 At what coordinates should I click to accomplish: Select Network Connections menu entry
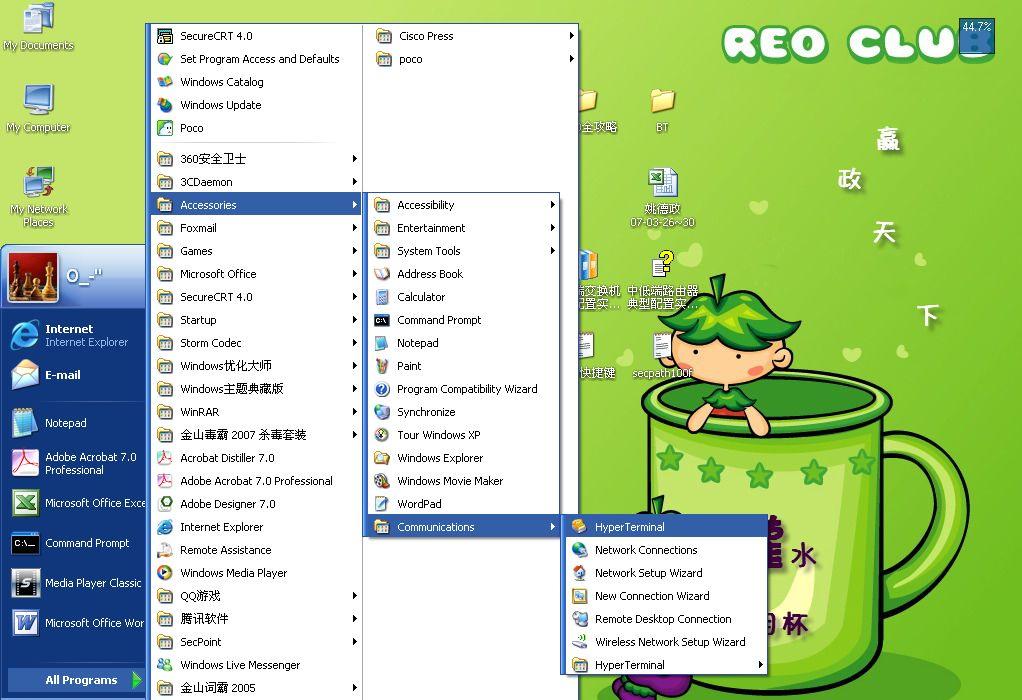(x=644, y=549)
